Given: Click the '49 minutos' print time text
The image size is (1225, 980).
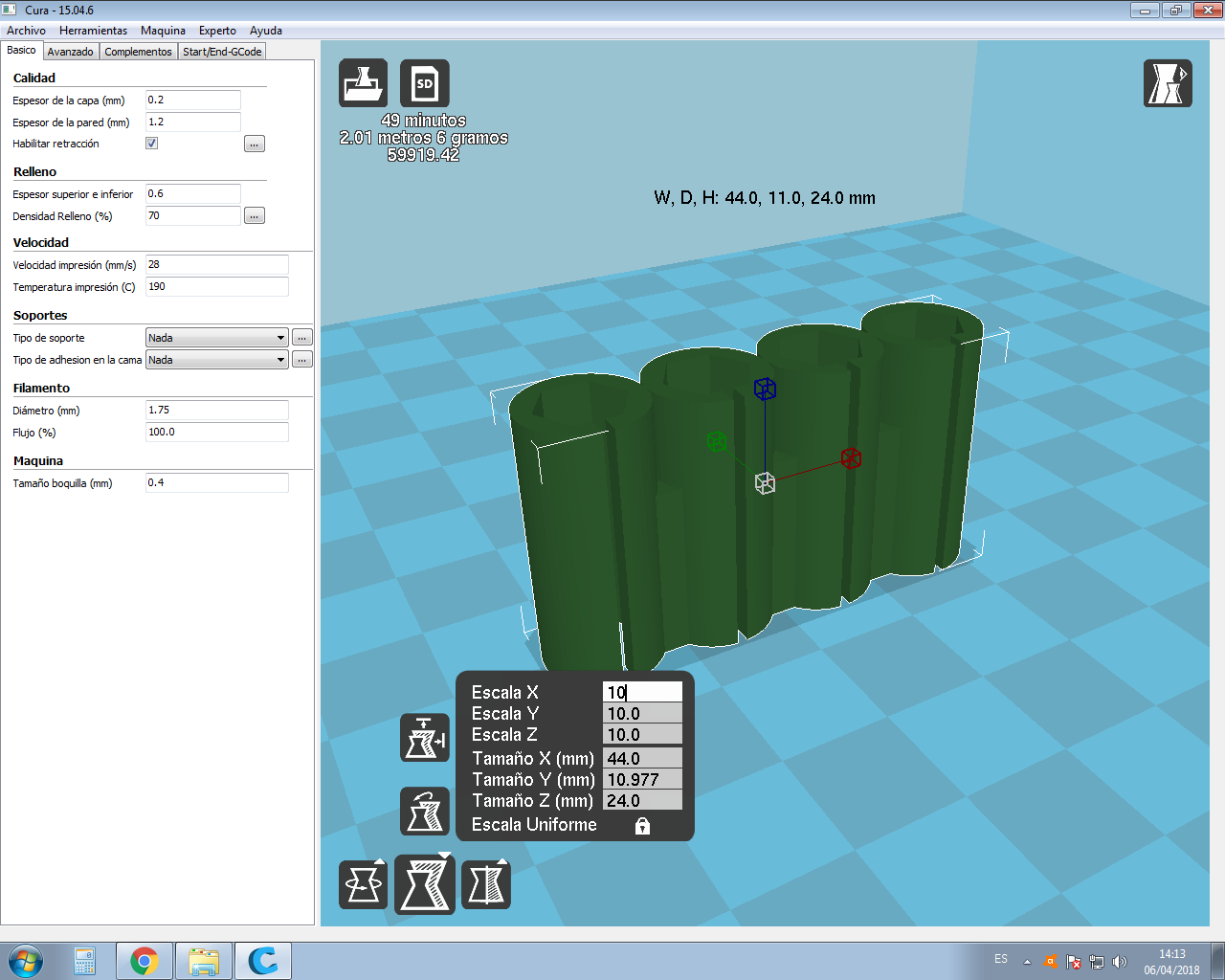Looking at the screenshot, I should [x=424, y=121].
